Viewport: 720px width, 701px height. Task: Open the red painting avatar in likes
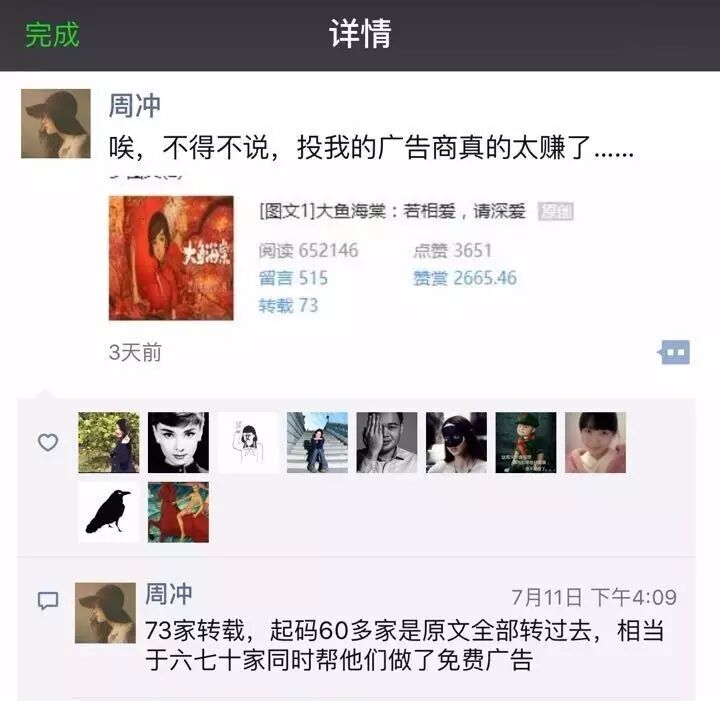coord(178,512)
